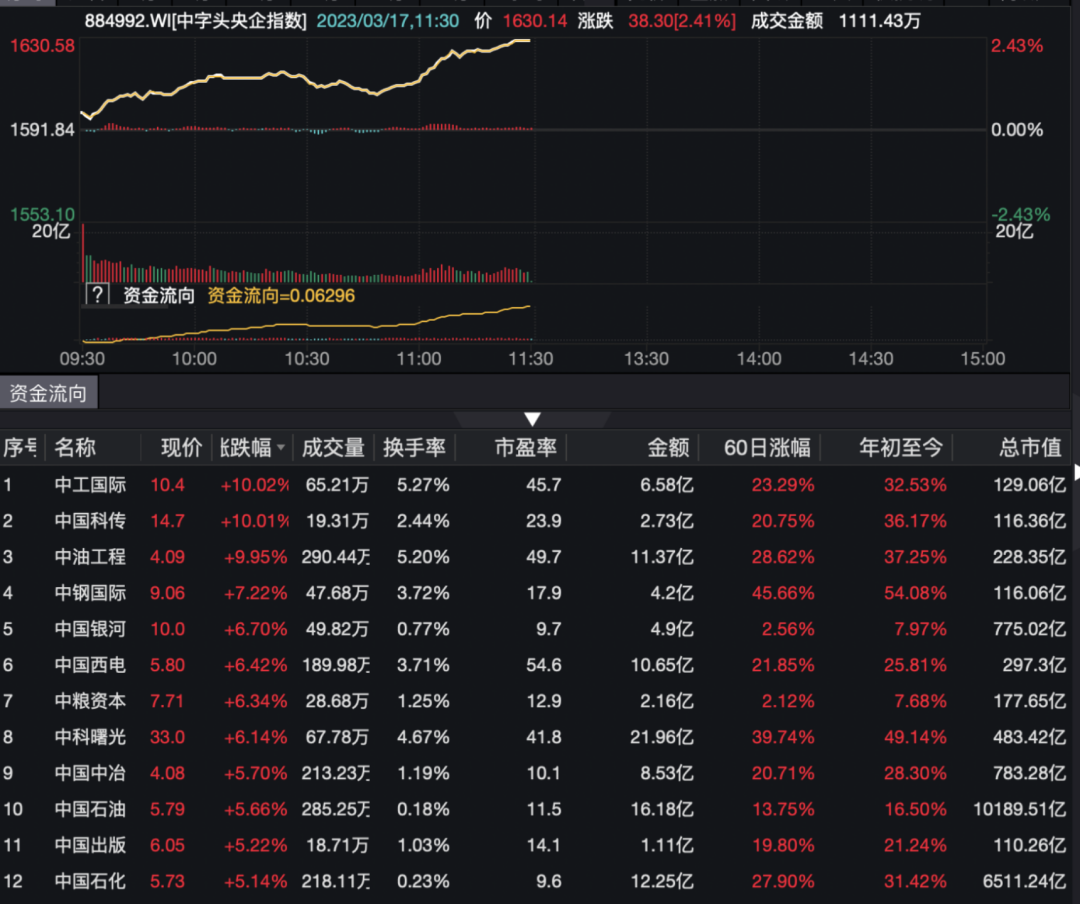Click the 2.43% right axis percentage label
Viewport: 1080px width, 904px height.
pyautogui.click(x=1017, y=46)
